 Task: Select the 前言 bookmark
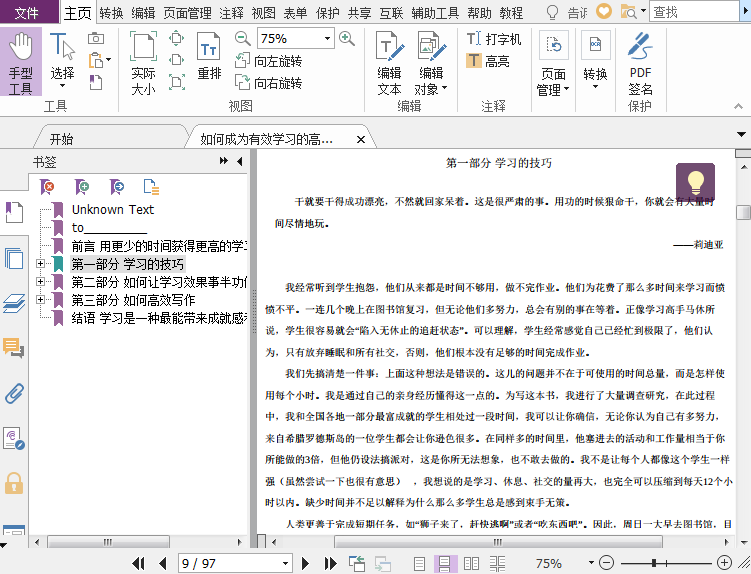tap(159, 246)
